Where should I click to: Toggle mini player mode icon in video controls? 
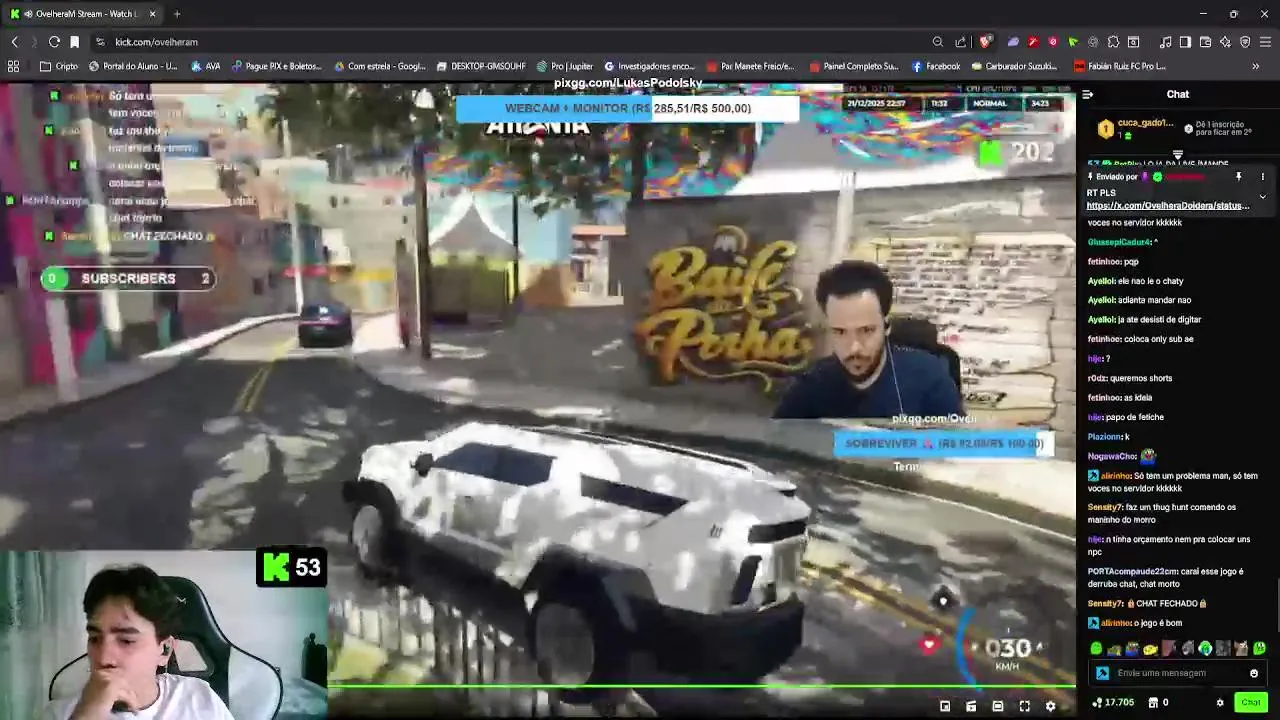tap(945, 706)
